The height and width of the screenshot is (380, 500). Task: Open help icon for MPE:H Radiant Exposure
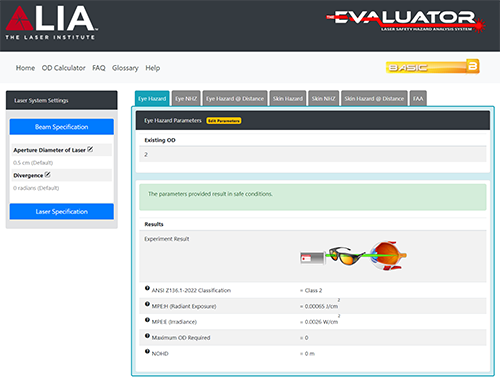coord(147,304)
